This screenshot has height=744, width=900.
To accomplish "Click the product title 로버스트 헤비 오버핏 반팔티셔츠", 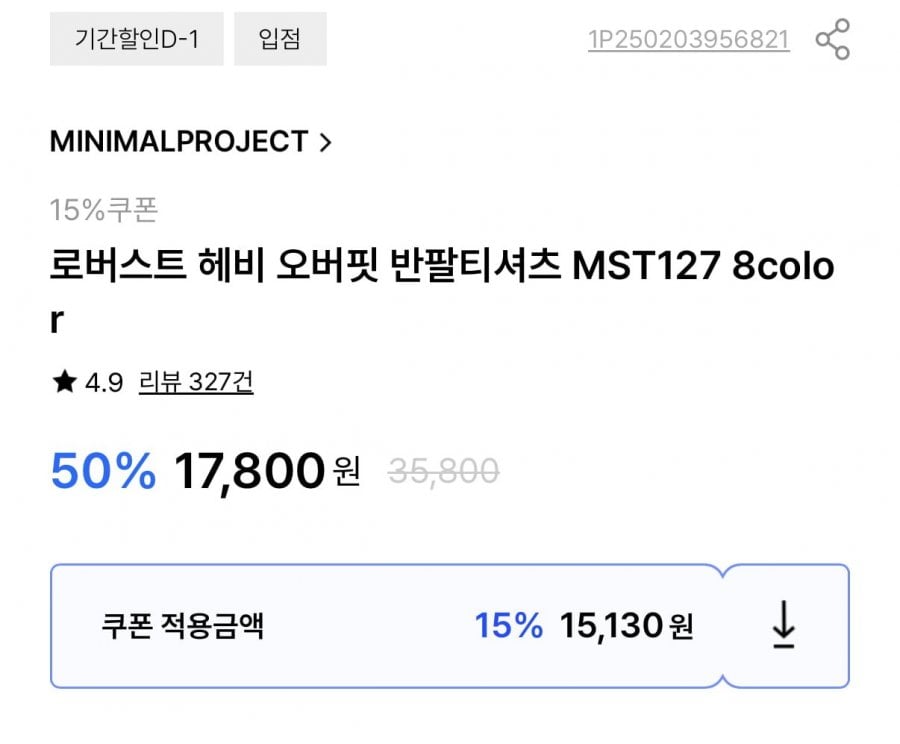I will (x=305, y=267).
